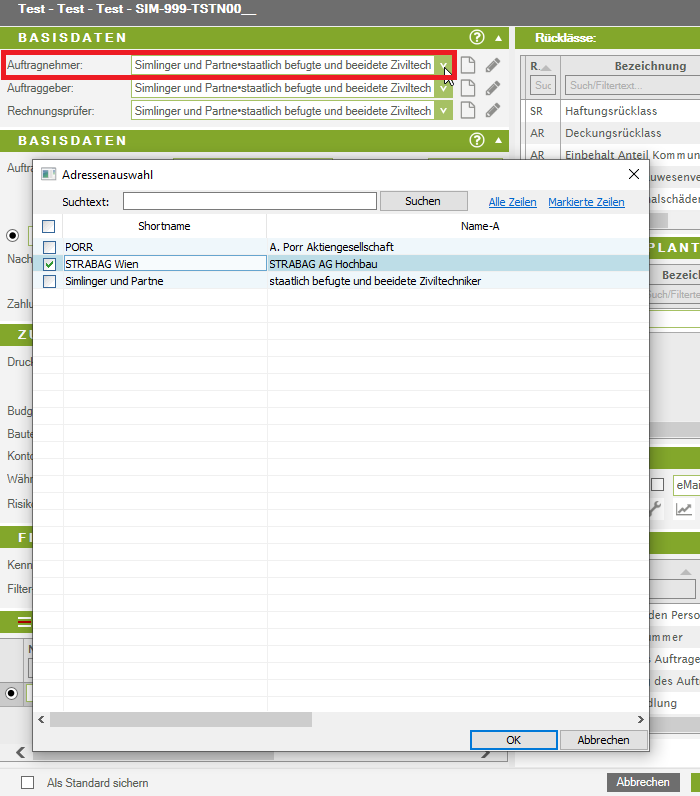Expand the Auftraggeber dropdown
The width and height of the screenshot is (700, 796).
pos(443,88)
